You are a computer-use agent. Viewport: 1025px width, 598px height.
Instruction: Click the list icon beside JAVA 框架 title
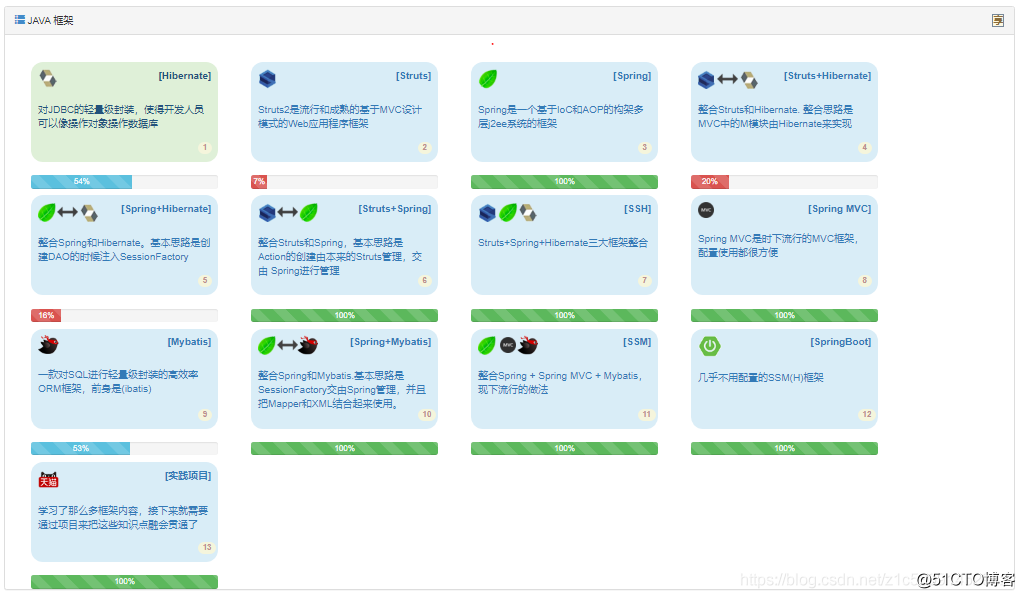[20, 20]
